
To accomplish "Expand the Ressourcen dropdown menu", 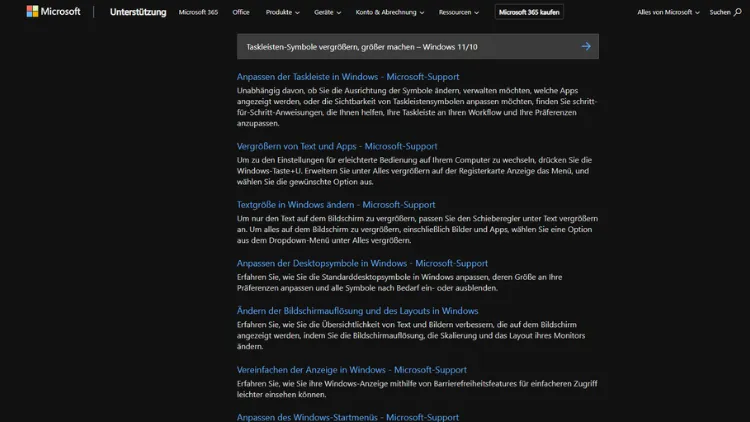I will click(458, 12).
